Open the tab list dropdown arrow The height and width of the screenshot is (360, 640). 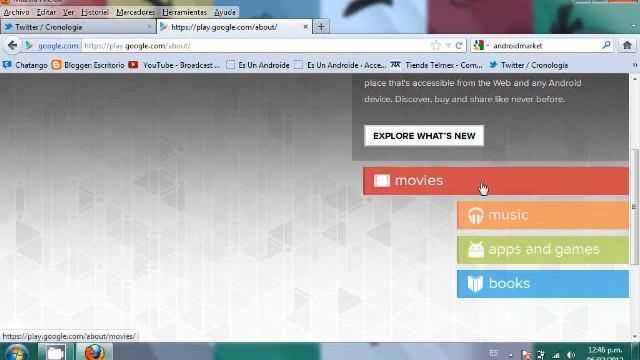click(634, 26)
